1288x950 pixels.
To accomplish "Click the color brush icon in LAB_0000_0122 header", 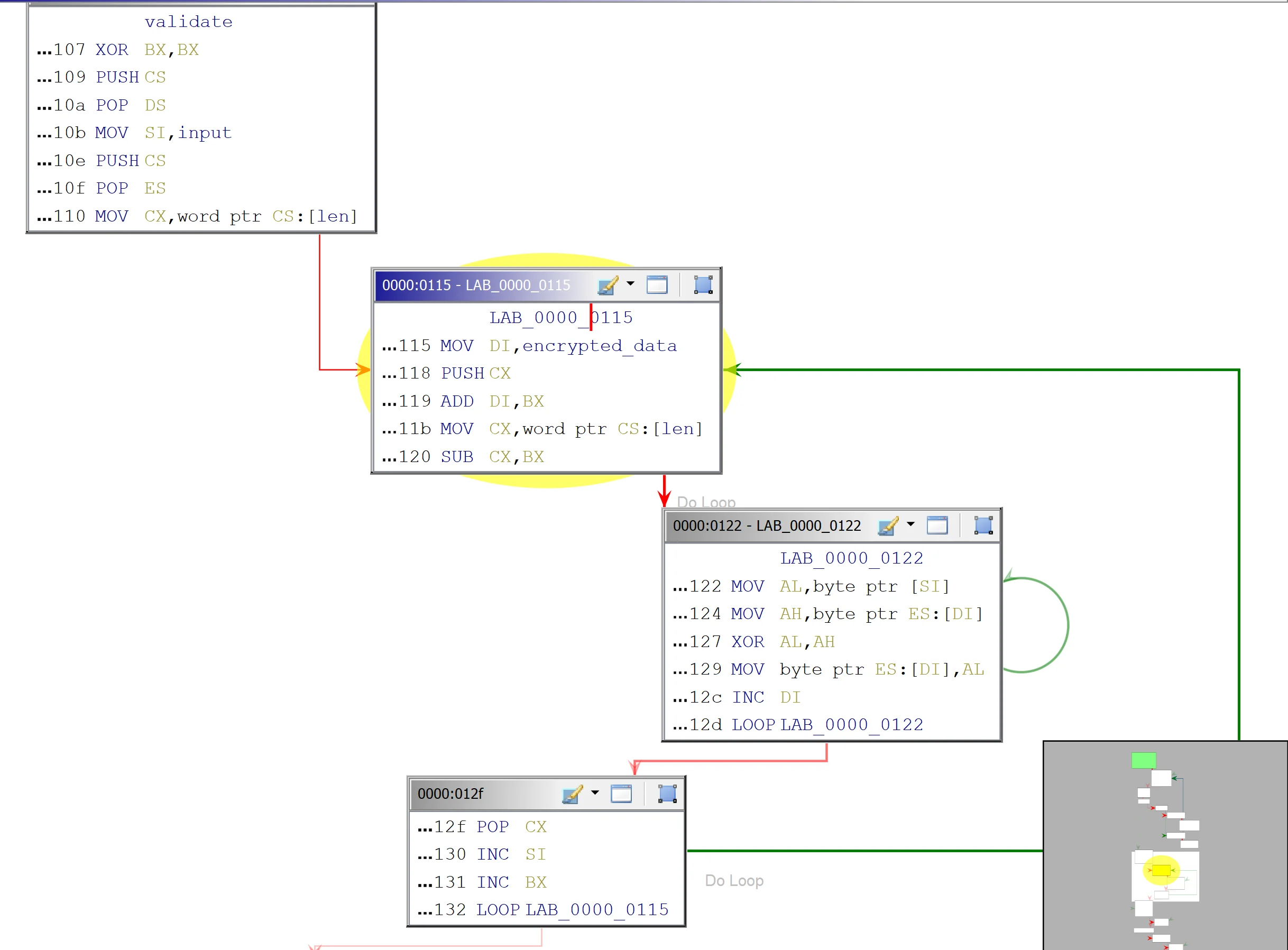I will (x=888, y=525).
